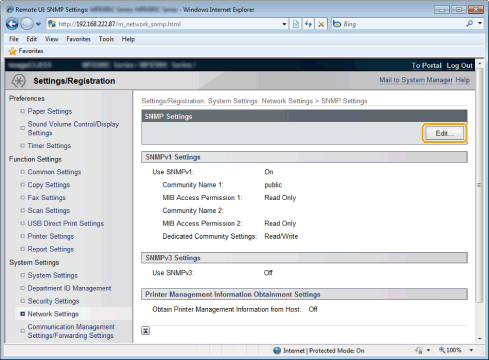Click the SNMPv3 Settings section header

pos(304,258)
